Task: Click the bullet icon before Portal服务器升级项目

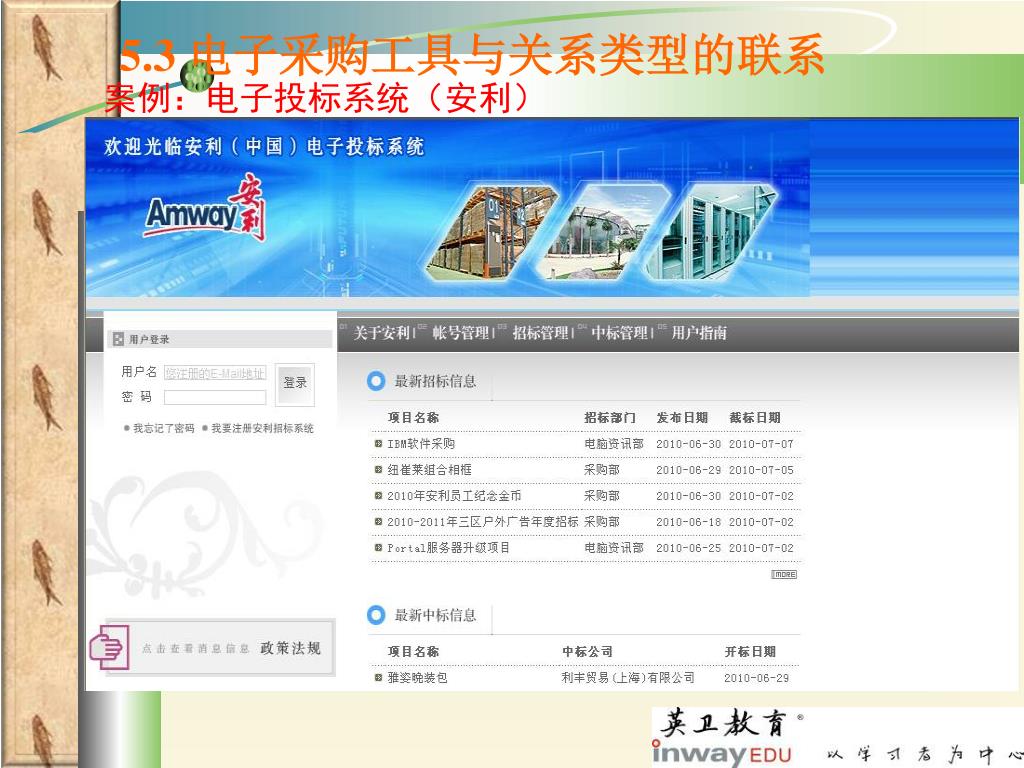Action: point(378,548)
